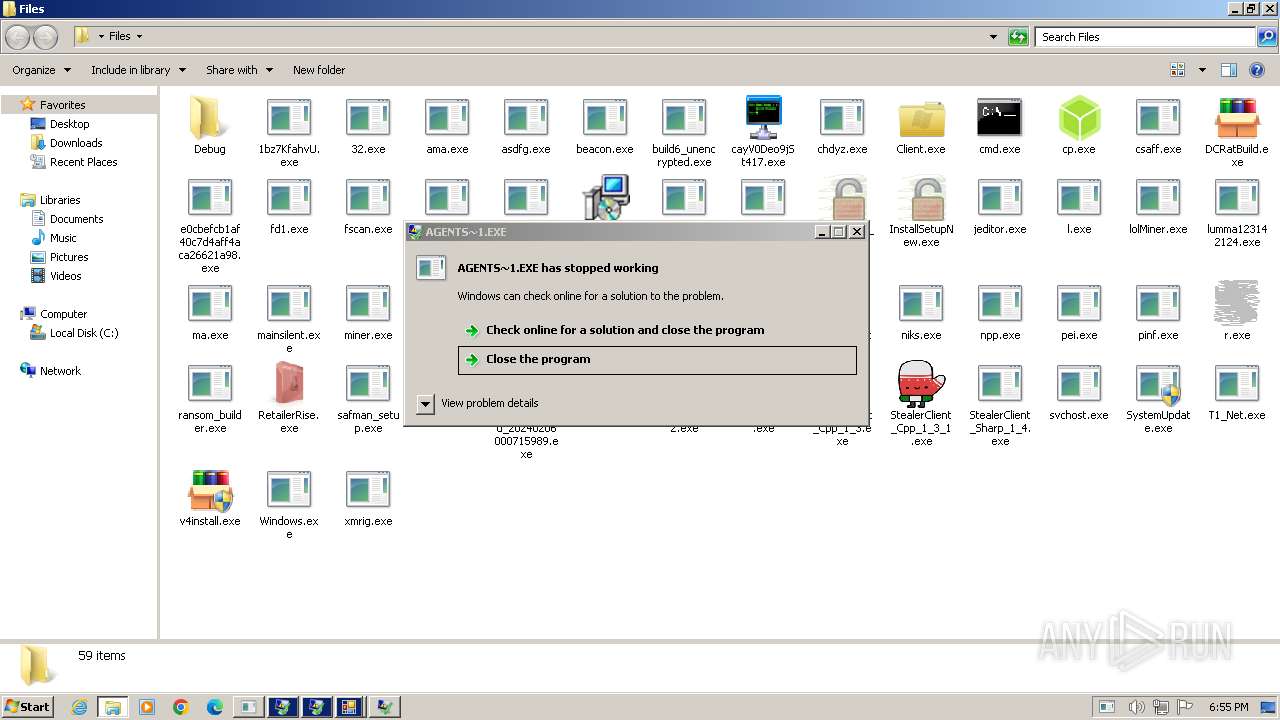Screen dimensions: 1280x720
Task: Open Recent Places in navigation pane
Action: tap(83, 162)
